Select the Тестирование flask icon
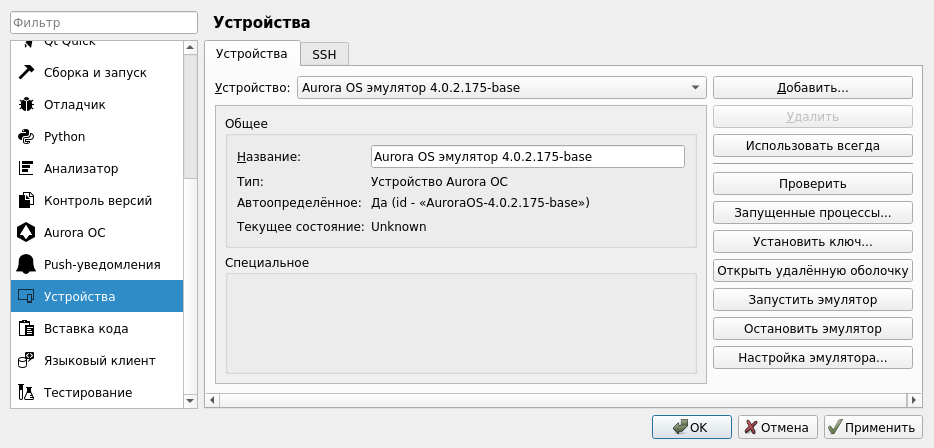 pyautogui.click(x=27, y=392)
